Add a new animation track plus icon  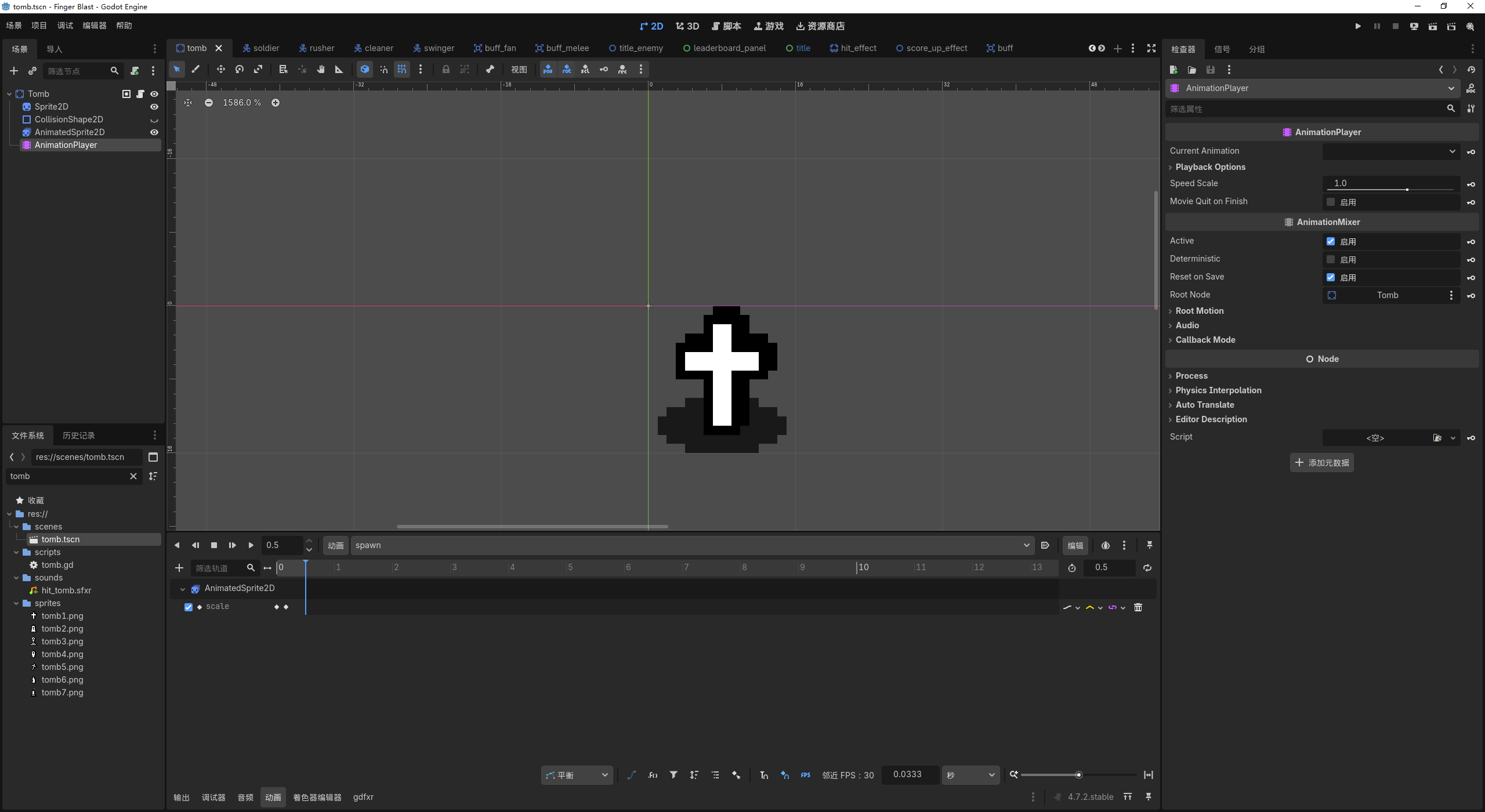[179, 568]
